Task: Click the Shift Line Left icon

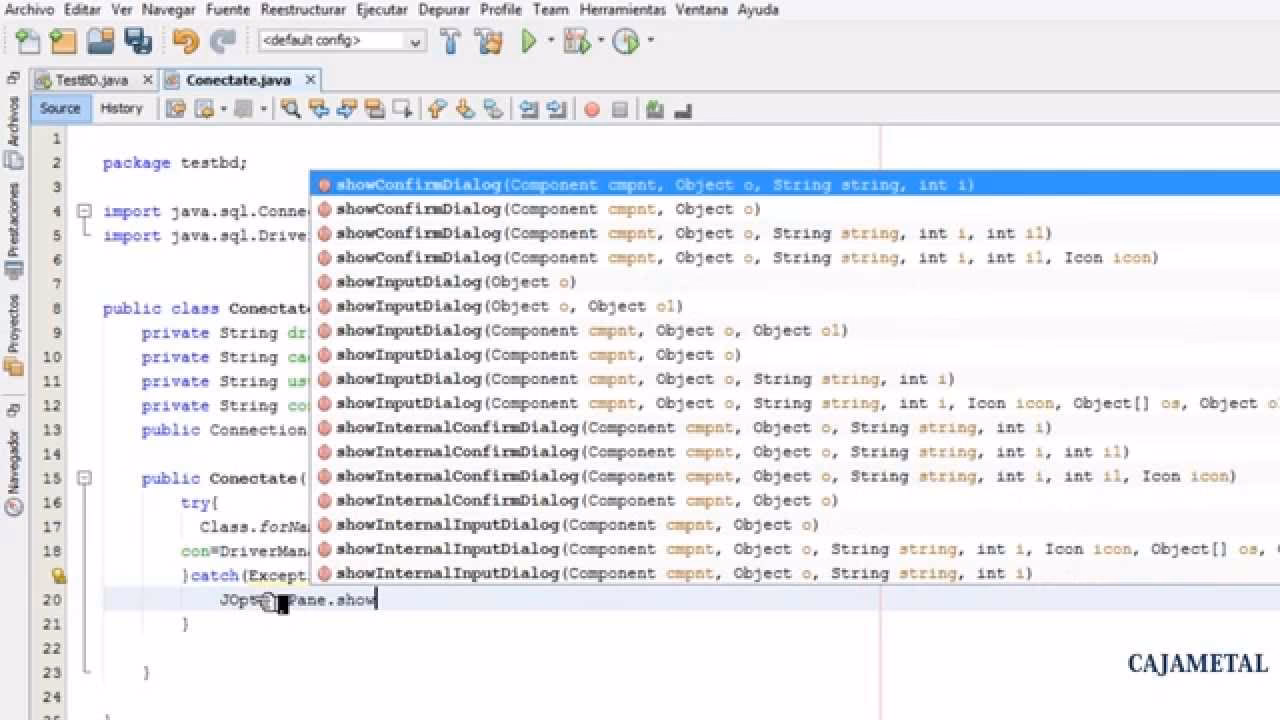Action: (x=529, y=109)
